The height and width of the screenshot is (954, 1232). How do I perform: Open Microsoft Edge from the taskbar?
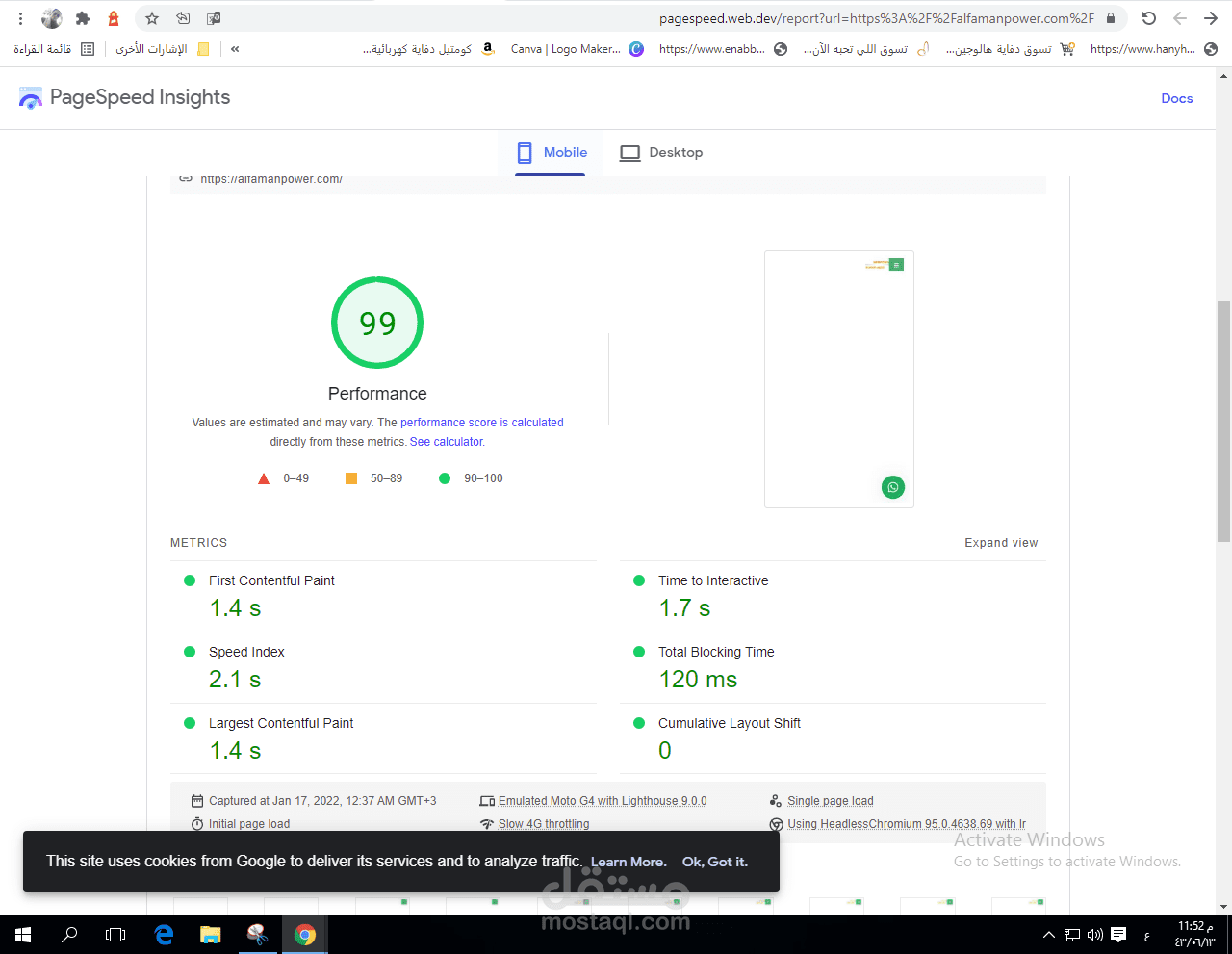(x=164, y=935)
